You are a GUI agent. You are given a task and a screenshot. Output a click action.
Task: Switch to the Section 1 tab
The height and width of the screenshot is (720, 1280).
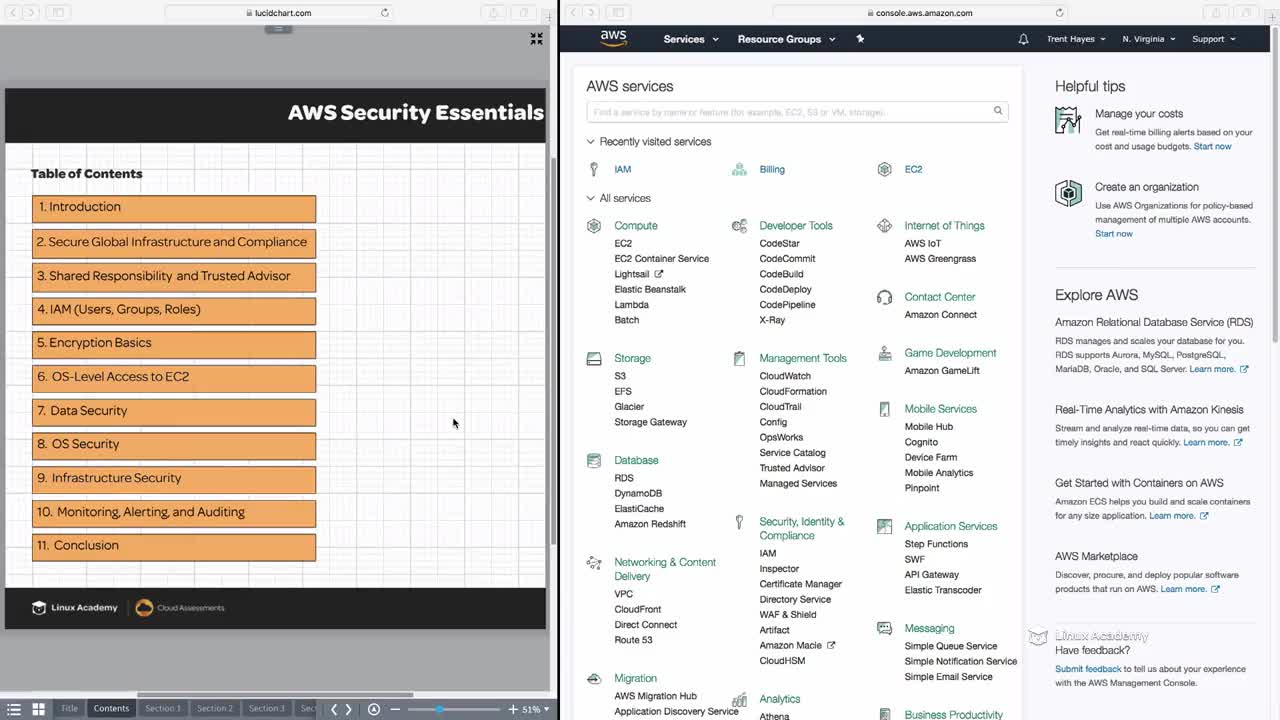point(163,709)
